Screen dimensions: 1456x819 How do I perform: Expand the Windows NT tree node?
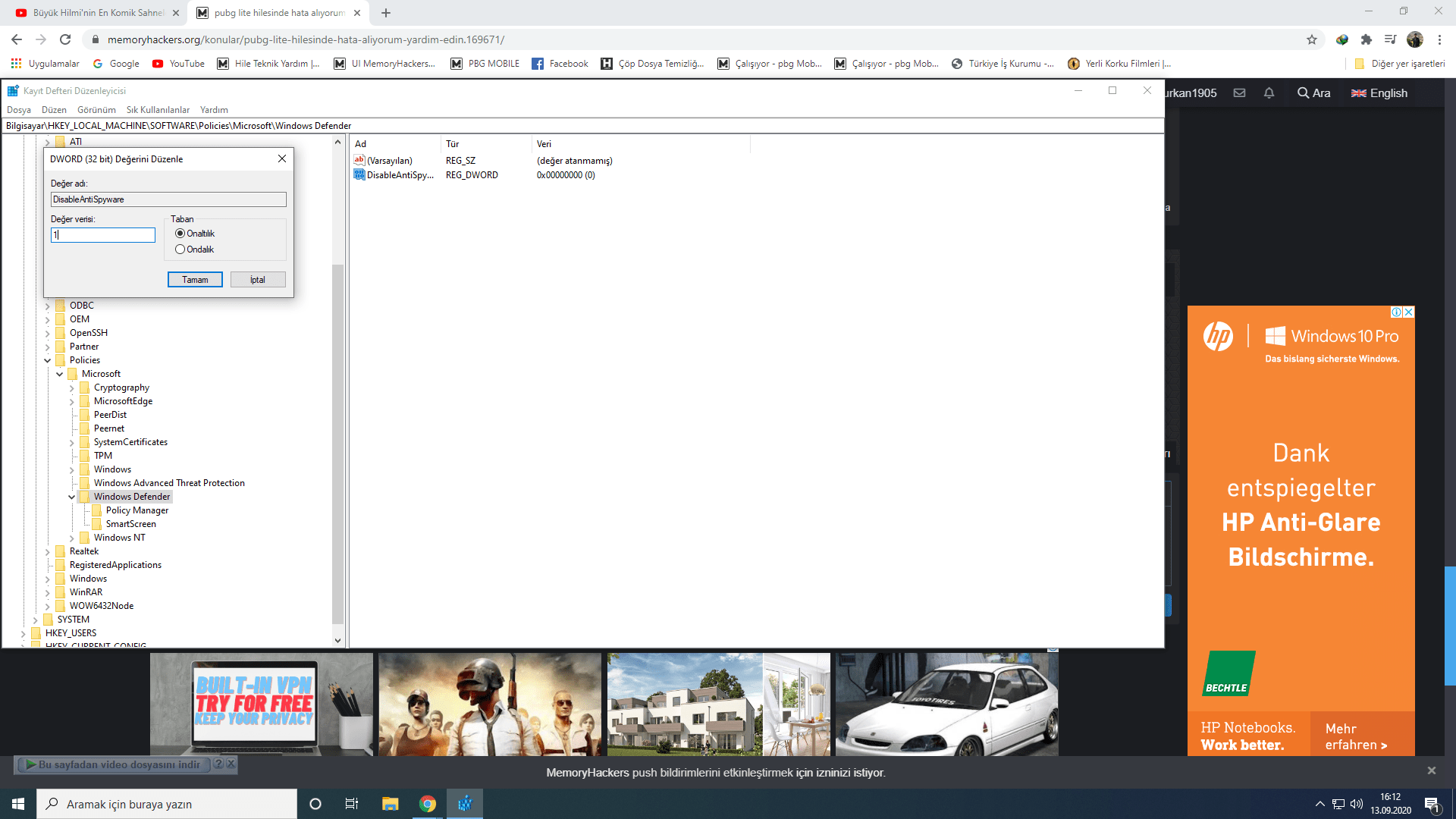(x=71, y=538)
